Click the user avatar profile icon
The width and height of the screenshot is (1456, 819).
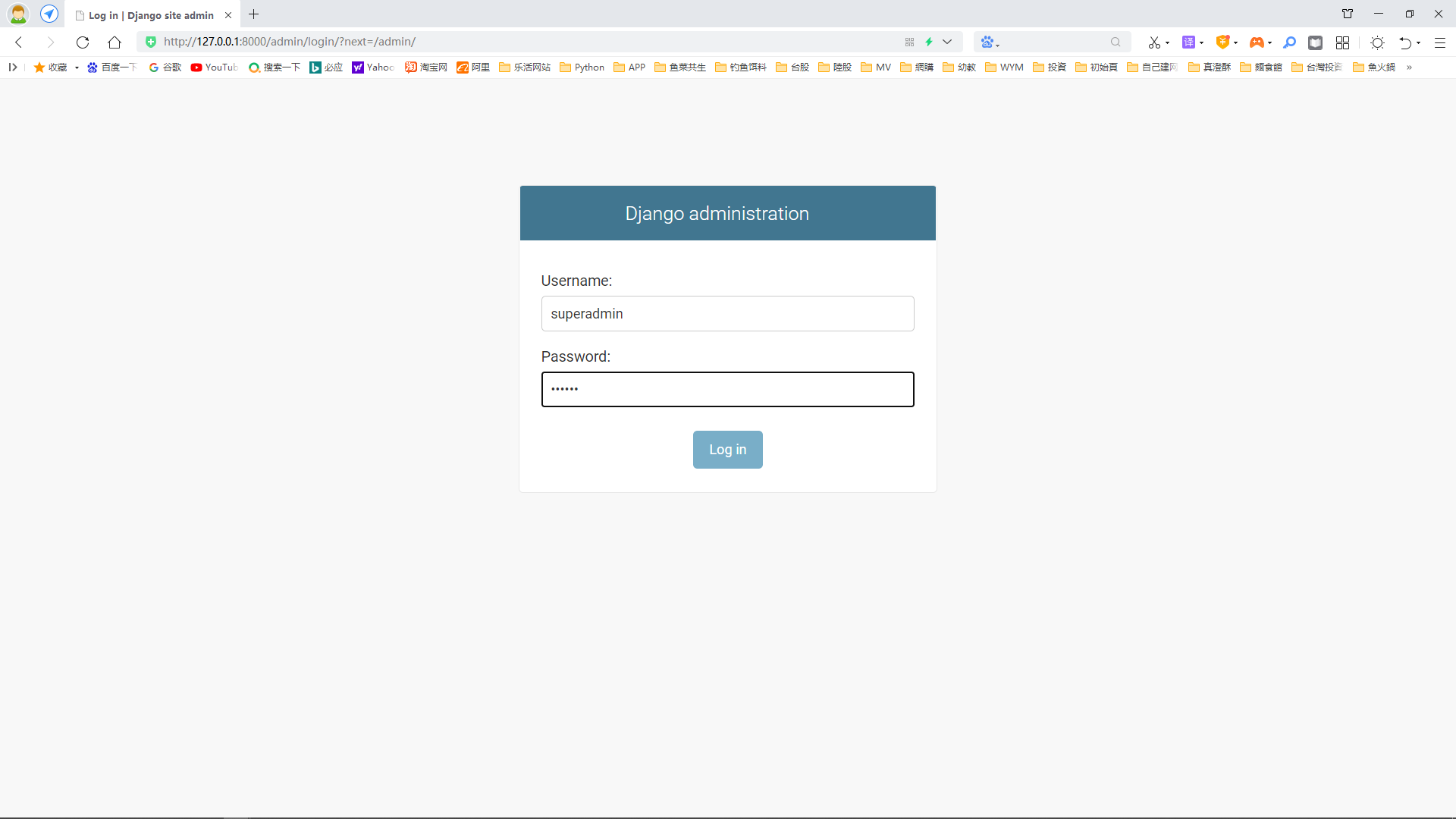pos(18,14)
